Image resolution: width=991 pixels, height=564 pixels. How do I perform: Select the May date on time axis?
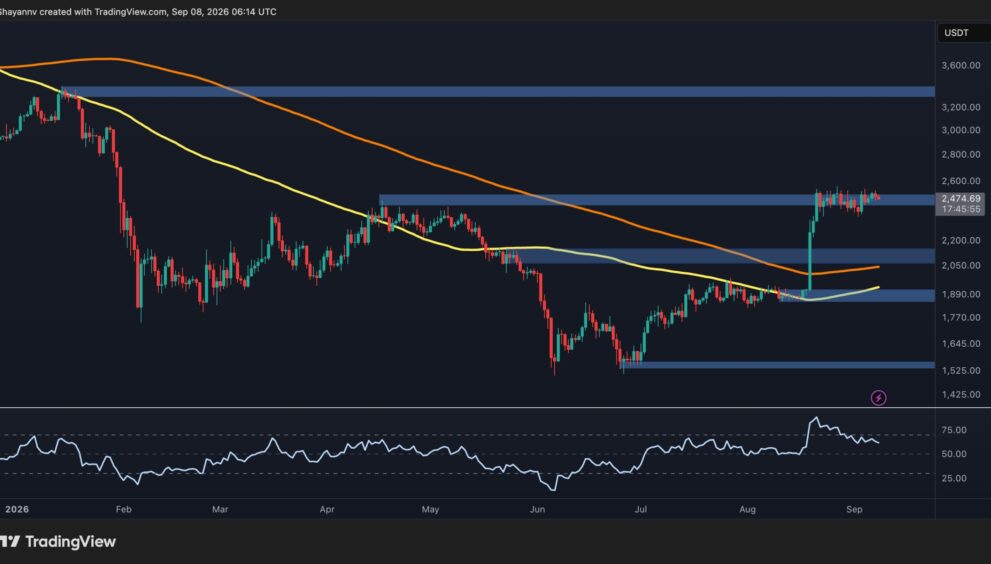pos(430,509)
